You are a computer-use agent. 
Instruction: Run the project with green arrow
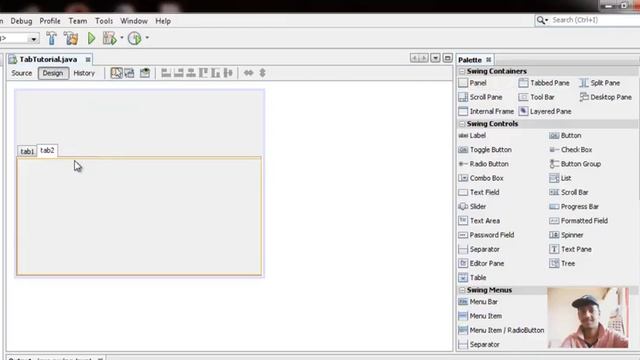pos(91,38)
